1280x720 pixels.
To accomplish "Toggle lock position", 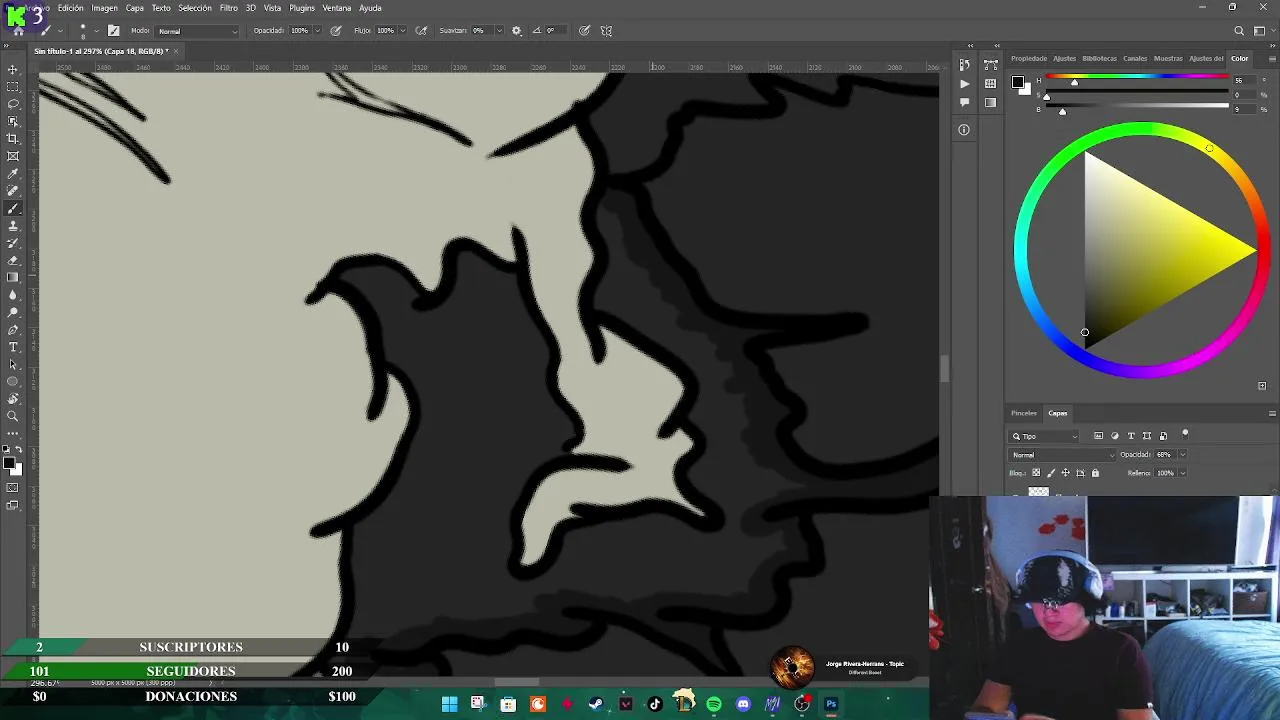I will click(1065, 473).
